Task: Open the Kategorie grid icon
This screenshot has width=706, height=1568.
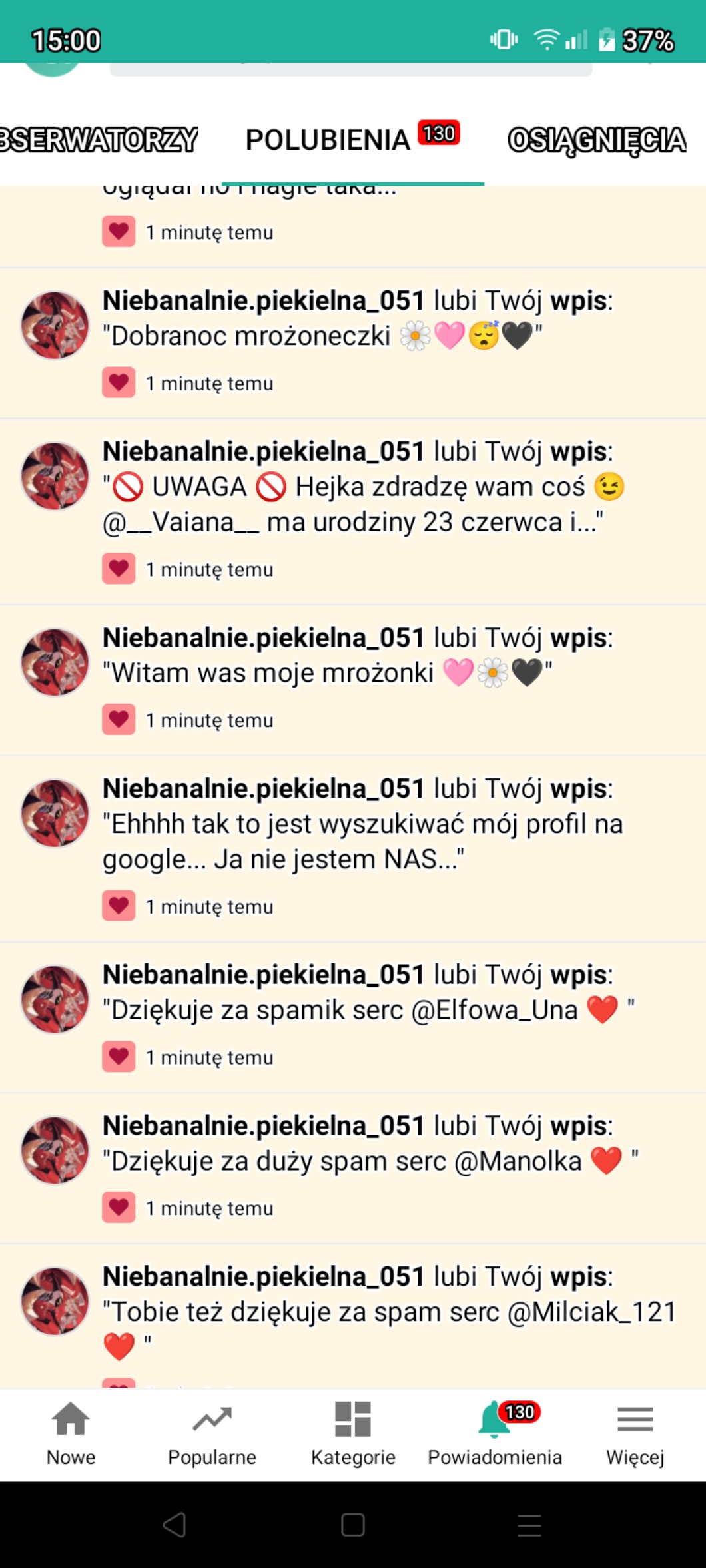Action: point(353,1419)
